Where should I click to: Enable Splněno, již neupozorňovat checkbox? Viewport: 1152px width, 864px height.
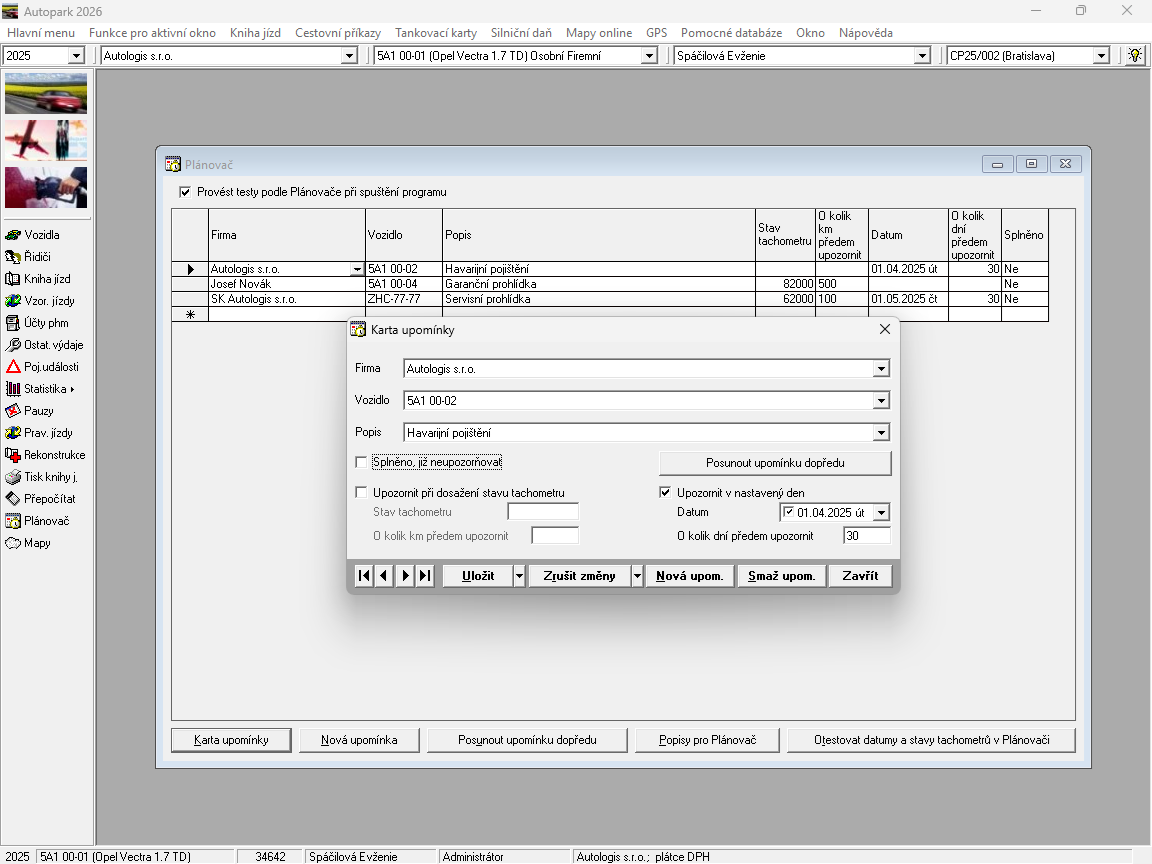click(362, 462)
